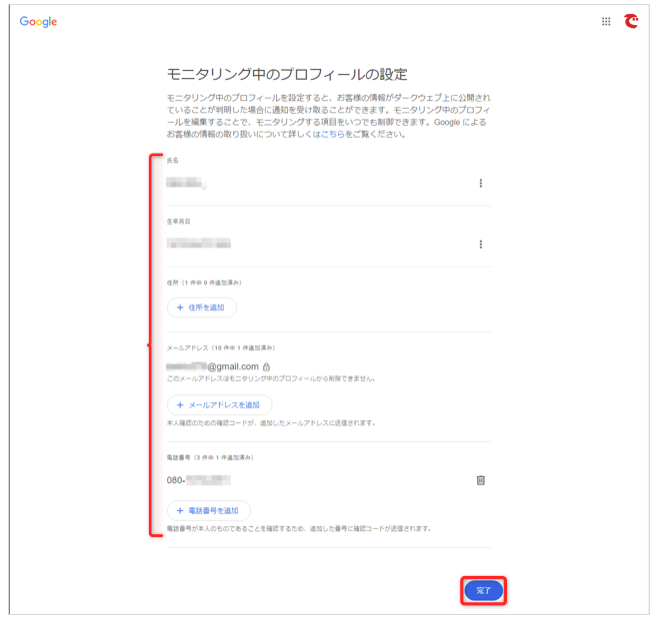Click the Google logo
Image resolution: width=659 pixels, height=626 pixels.
[x=38, y=21]
